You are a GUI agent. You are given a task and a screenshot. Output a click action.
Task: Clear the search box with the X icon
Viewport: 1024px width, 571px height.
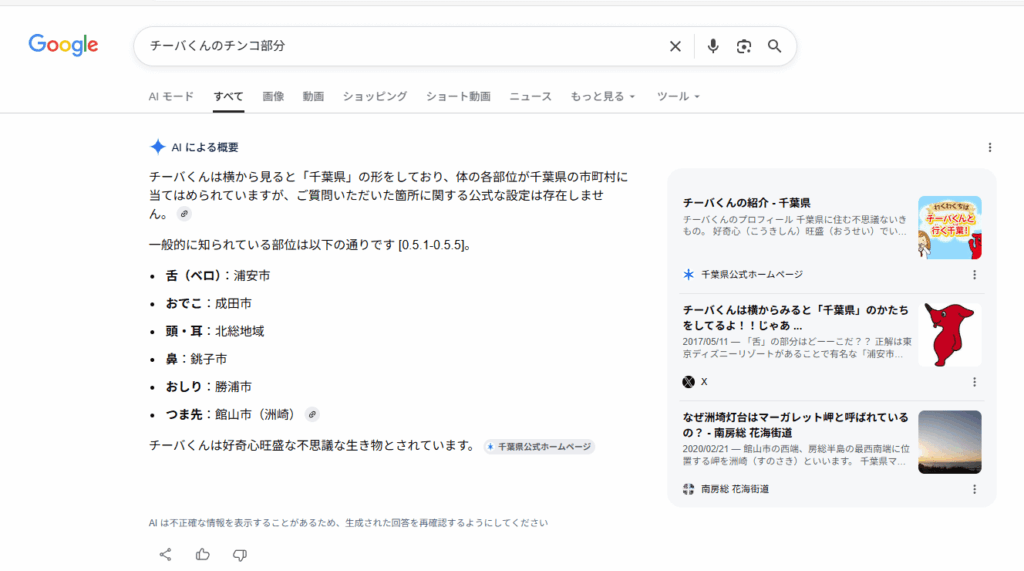pos(675,46)
